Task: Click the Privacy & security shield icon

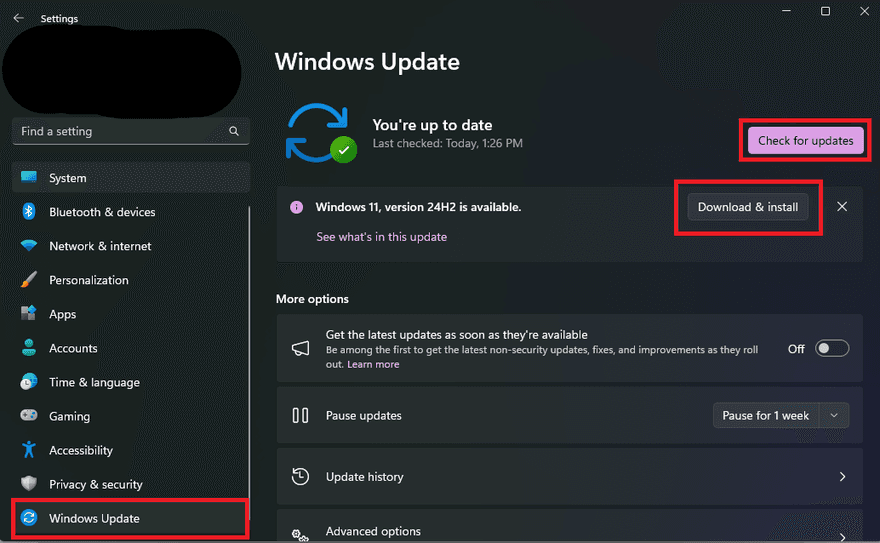Action: pos(29,484)
